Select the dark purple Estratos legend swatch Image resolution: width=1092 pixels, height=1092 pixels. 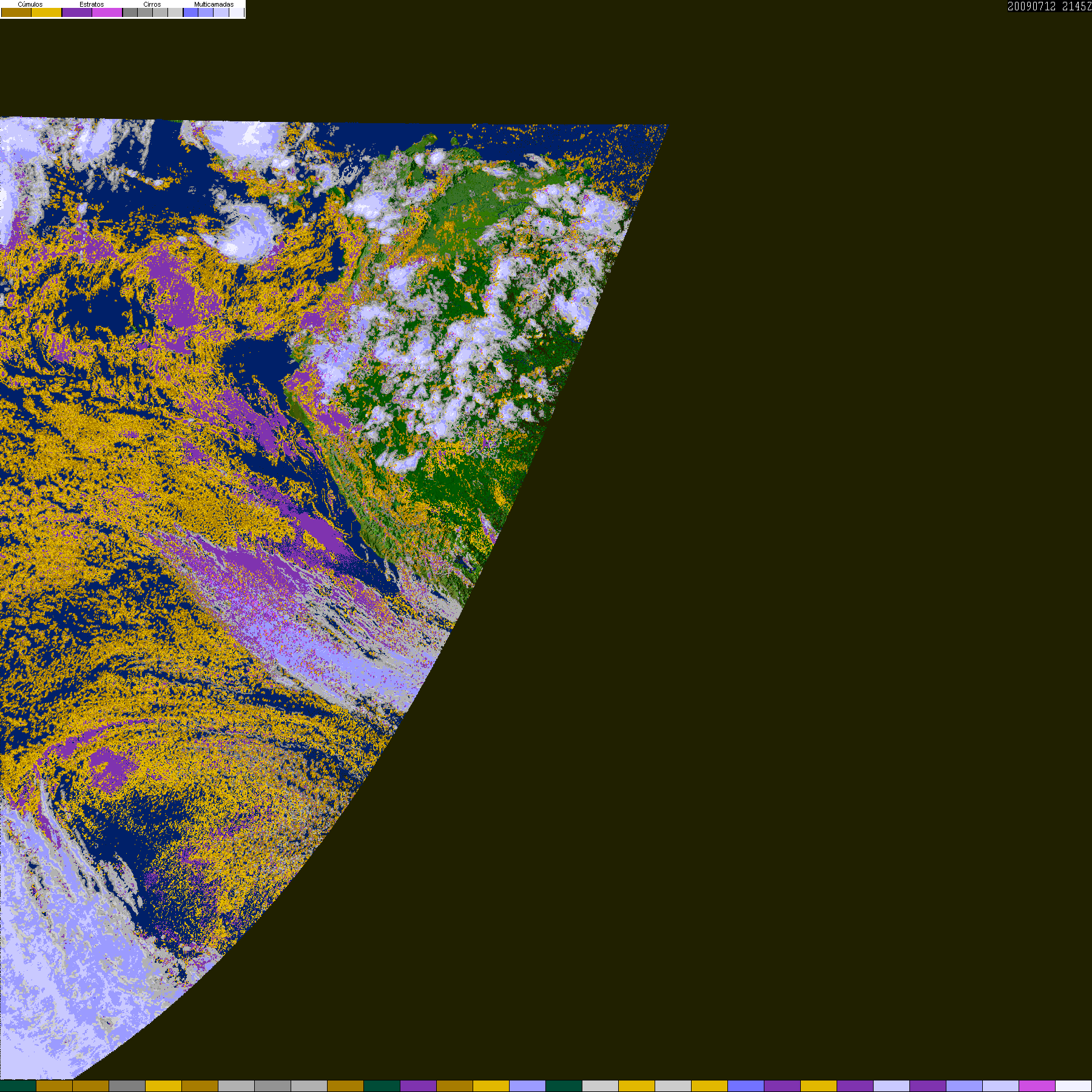point(77,12)
